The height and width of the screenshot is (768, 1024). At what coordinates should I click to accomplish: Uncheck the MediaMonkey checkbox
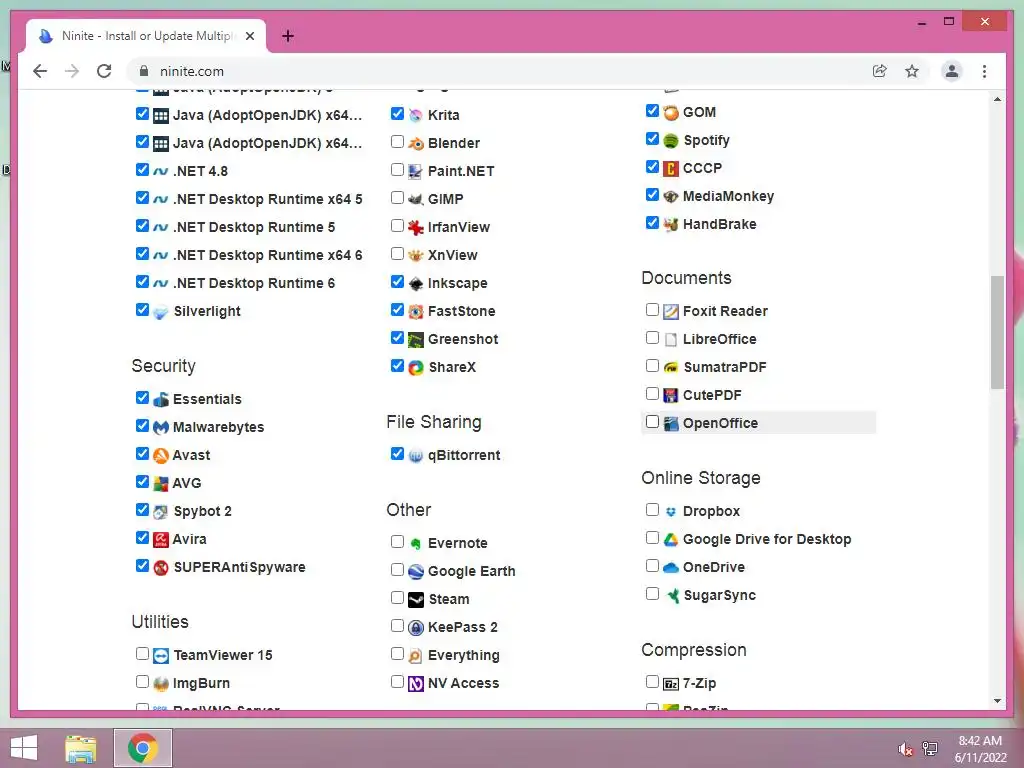click(x=652, y=194)
